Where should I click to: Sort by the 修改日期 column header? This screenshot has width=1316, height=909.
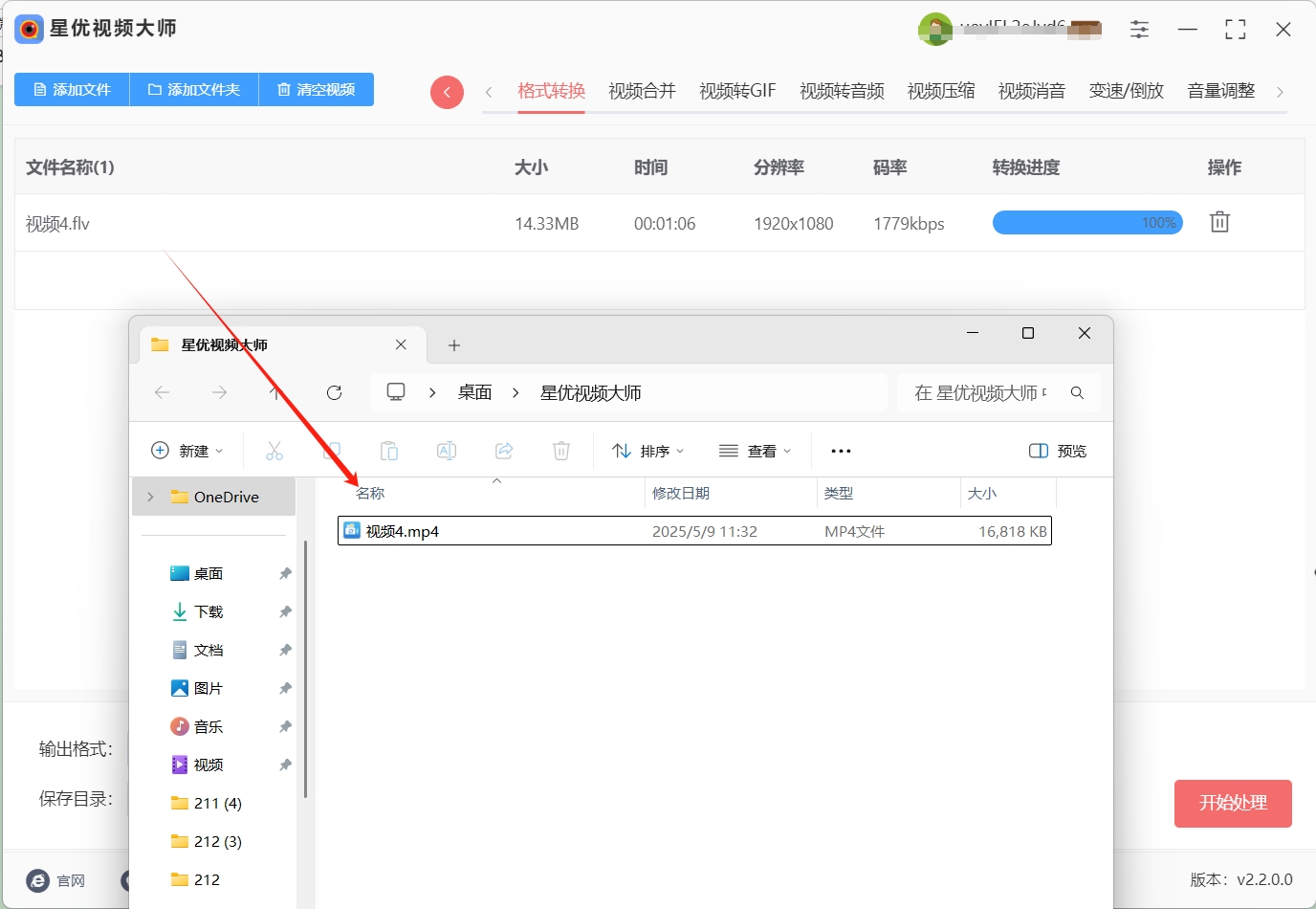(681, 493)
